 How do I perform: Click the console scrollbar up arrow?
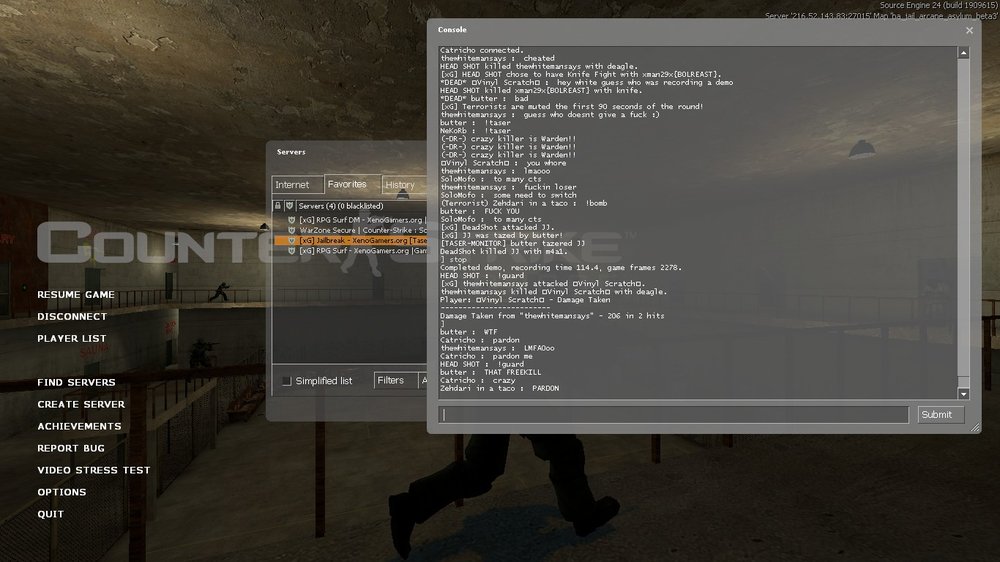(964, 54)
